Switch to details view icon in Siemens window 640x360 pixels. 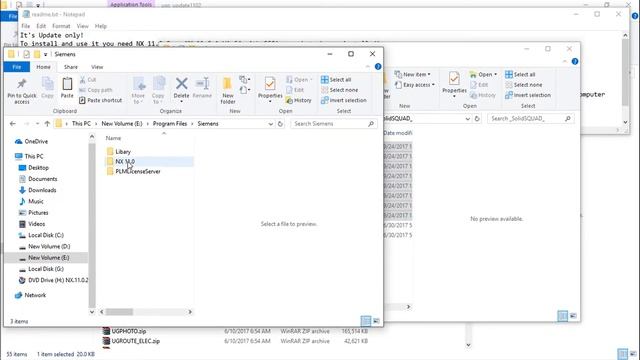tap(366, 321)
